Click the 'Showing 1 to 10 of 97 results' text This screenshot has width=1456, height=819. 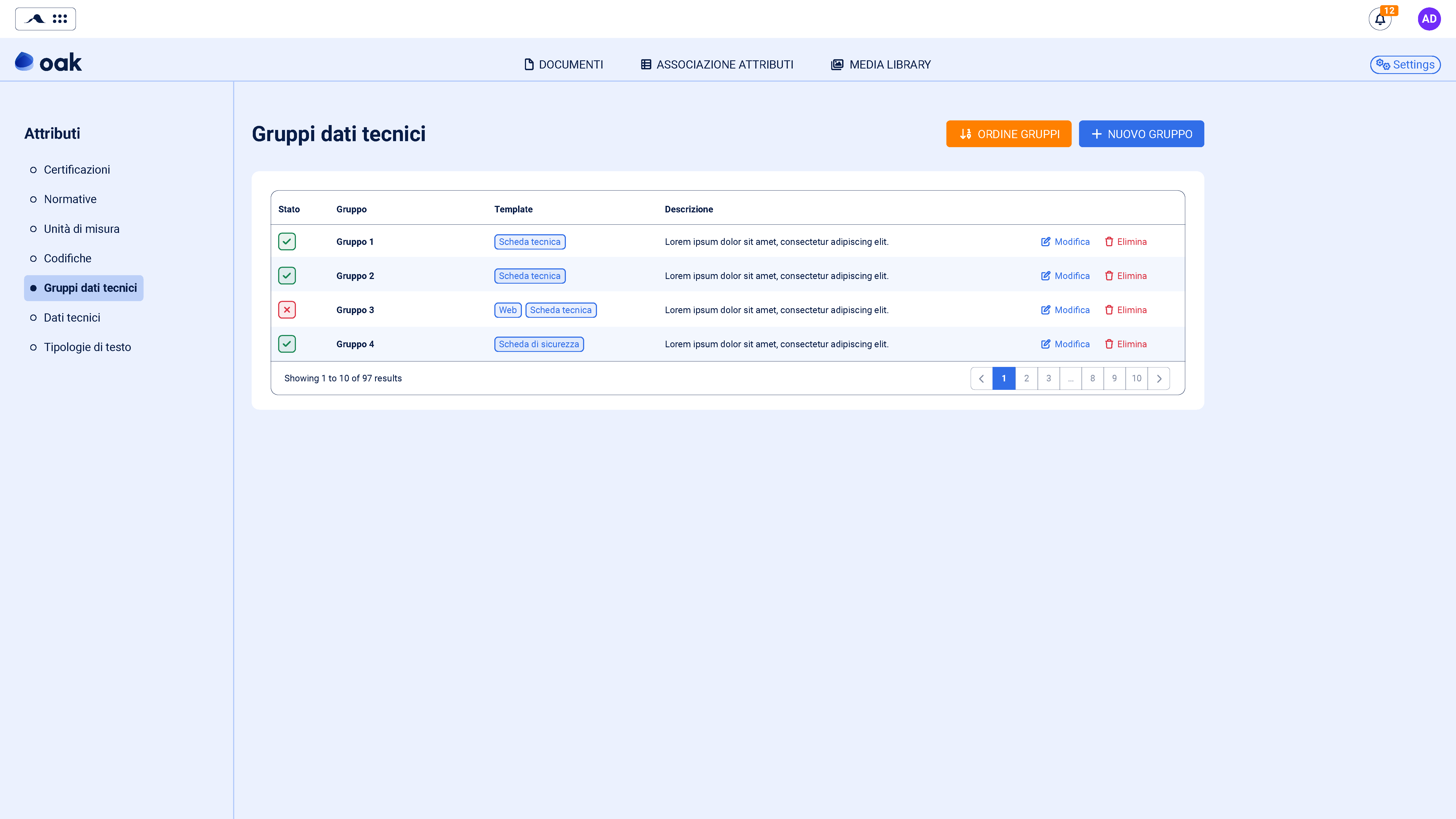click(343, 379)
